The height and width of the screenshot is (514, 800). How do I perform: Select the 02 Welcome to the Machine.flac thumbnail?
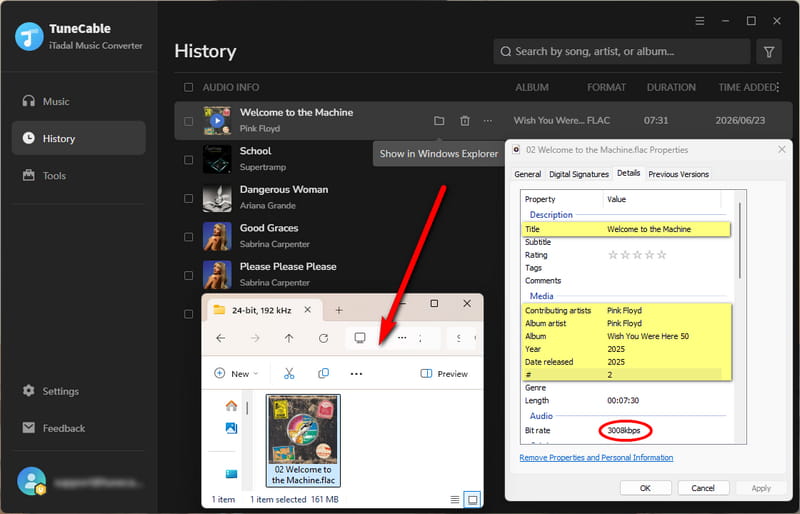(303, 440)
